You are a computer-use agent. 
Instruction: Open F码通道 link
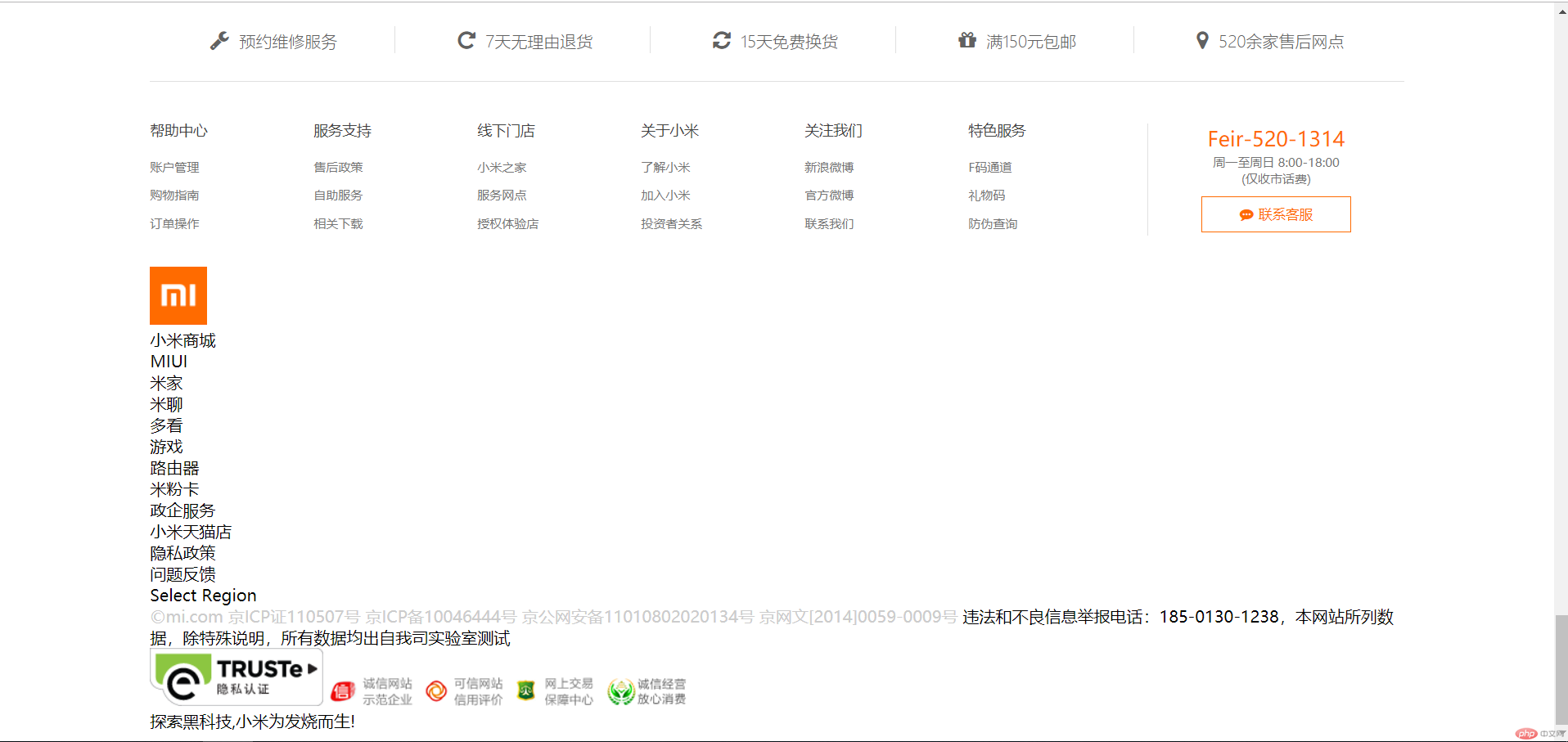pyautogui.click(x=990, y=167)
